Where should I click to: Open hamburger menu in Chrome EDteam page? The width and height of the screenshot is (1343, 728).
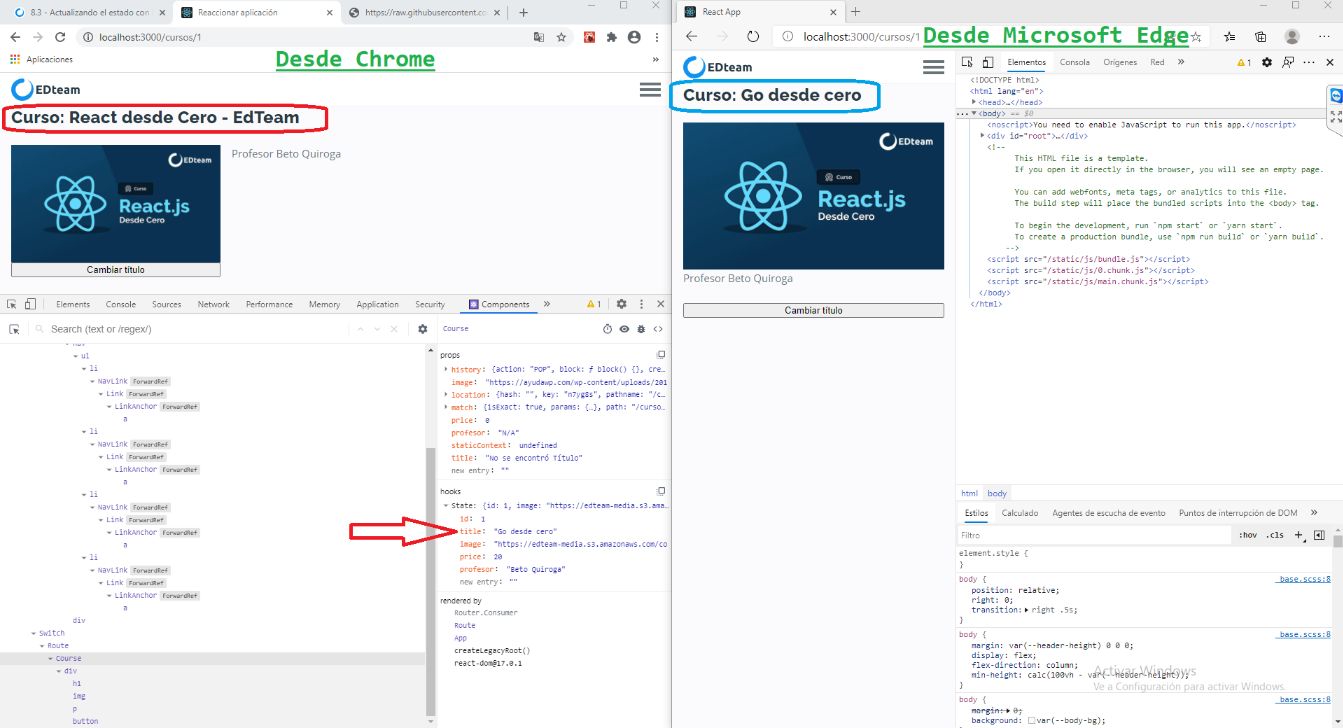pyautogui.click(x=649, y=89)
